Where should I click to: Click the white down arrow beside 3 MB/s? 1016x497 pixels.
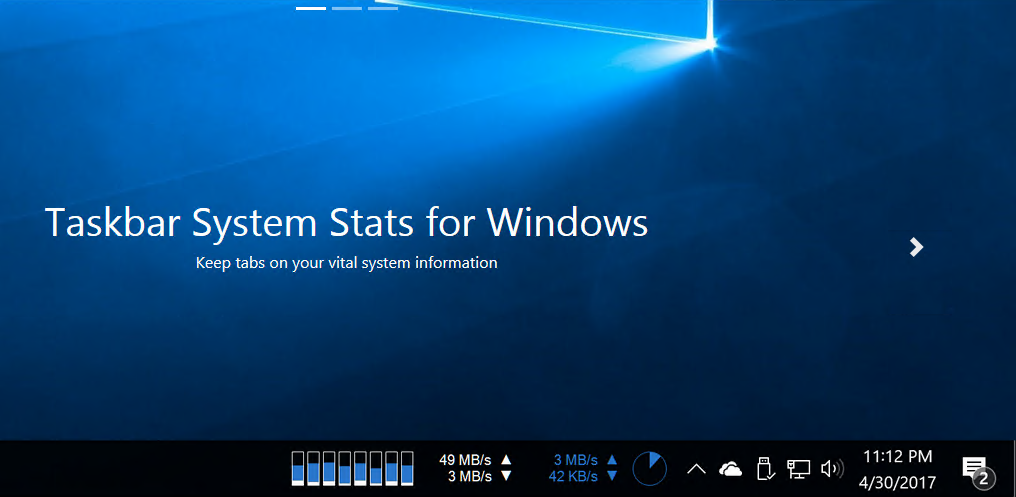[507, 476]
